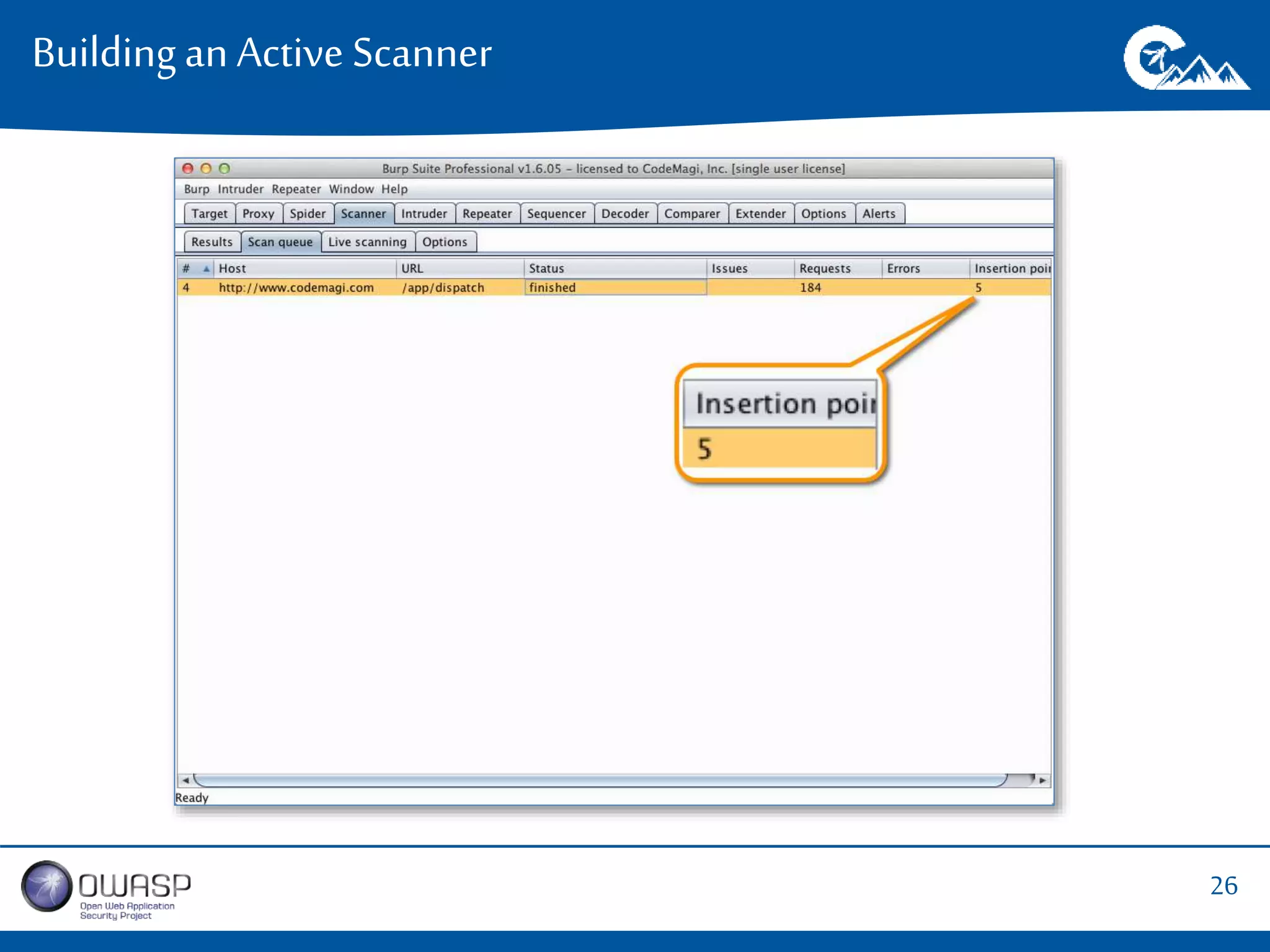
Task: Click the red close window button
Action: pos(188,169)
